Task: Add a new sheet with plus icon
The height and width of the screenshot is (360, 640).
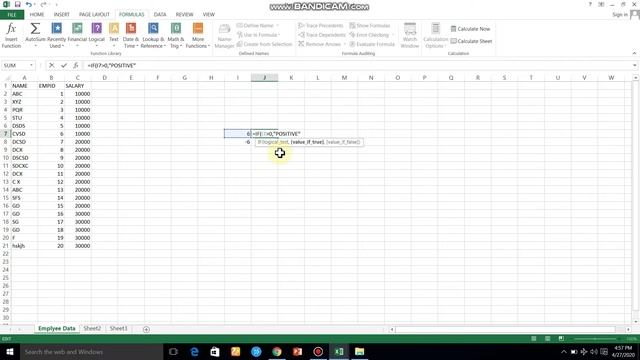Action: click(146, 329)
